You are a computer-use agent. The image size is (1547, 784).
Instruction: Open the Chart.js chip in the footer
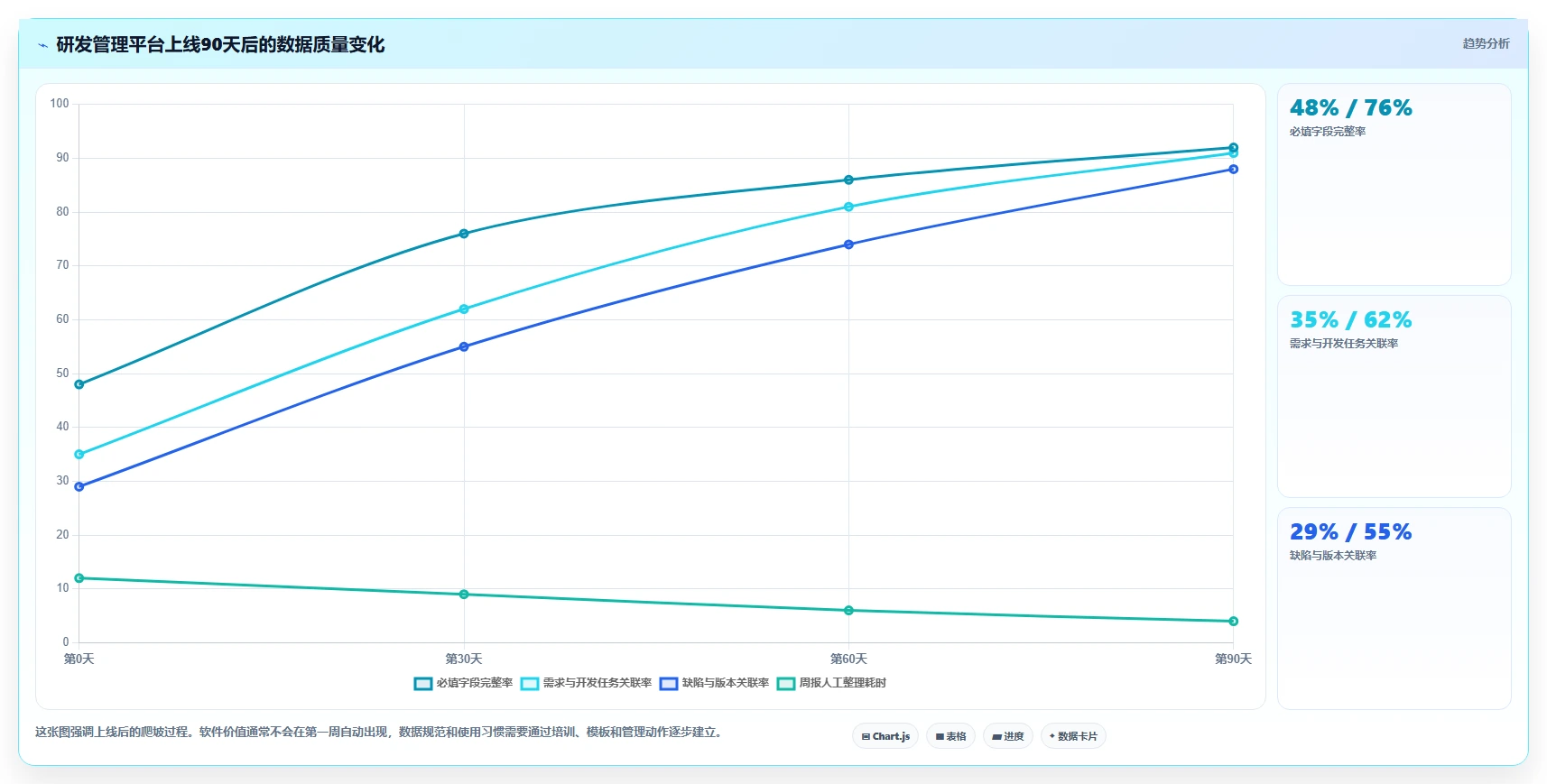coord(885,736)
